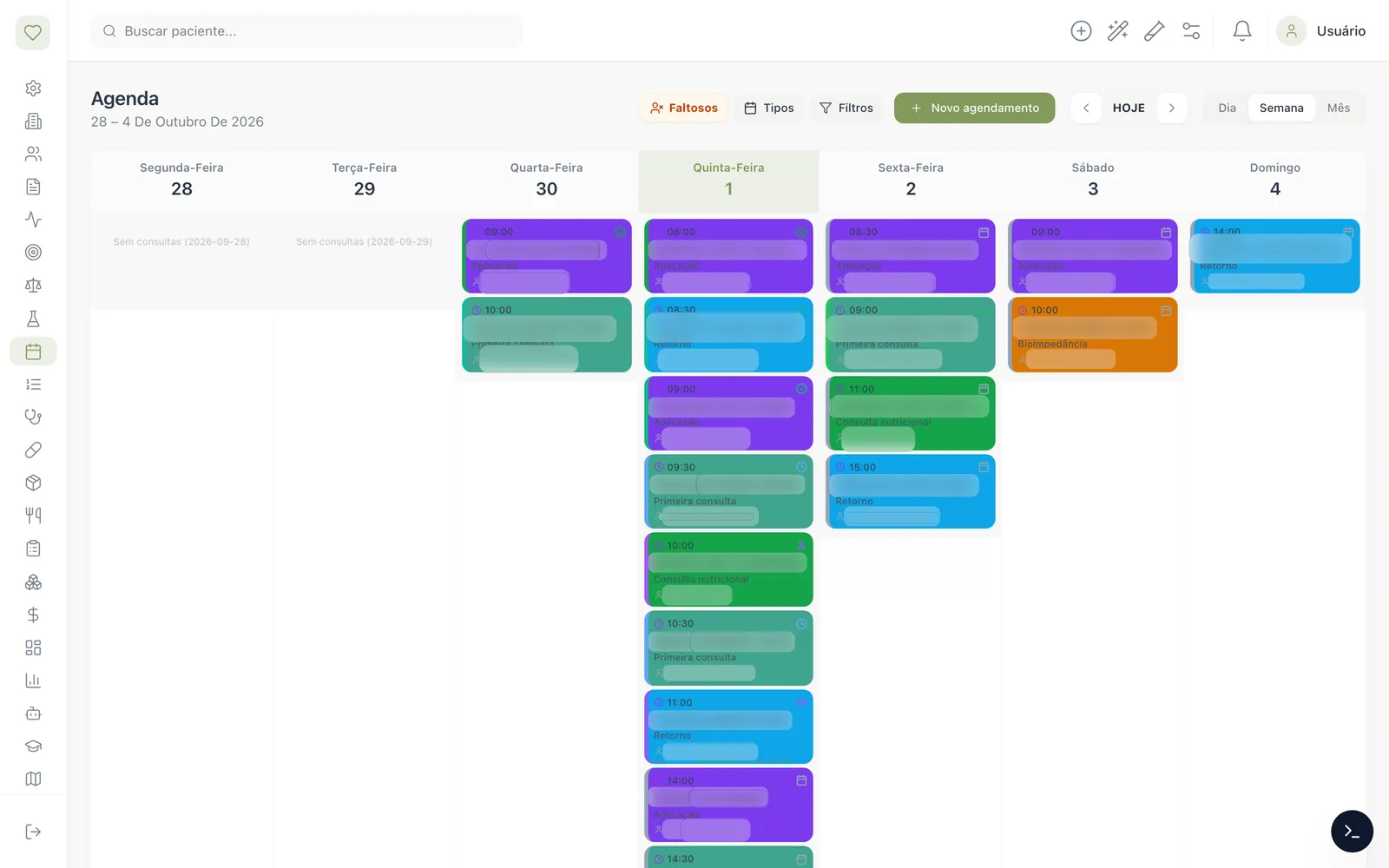Open Usuário account menu

(1322, 31)
